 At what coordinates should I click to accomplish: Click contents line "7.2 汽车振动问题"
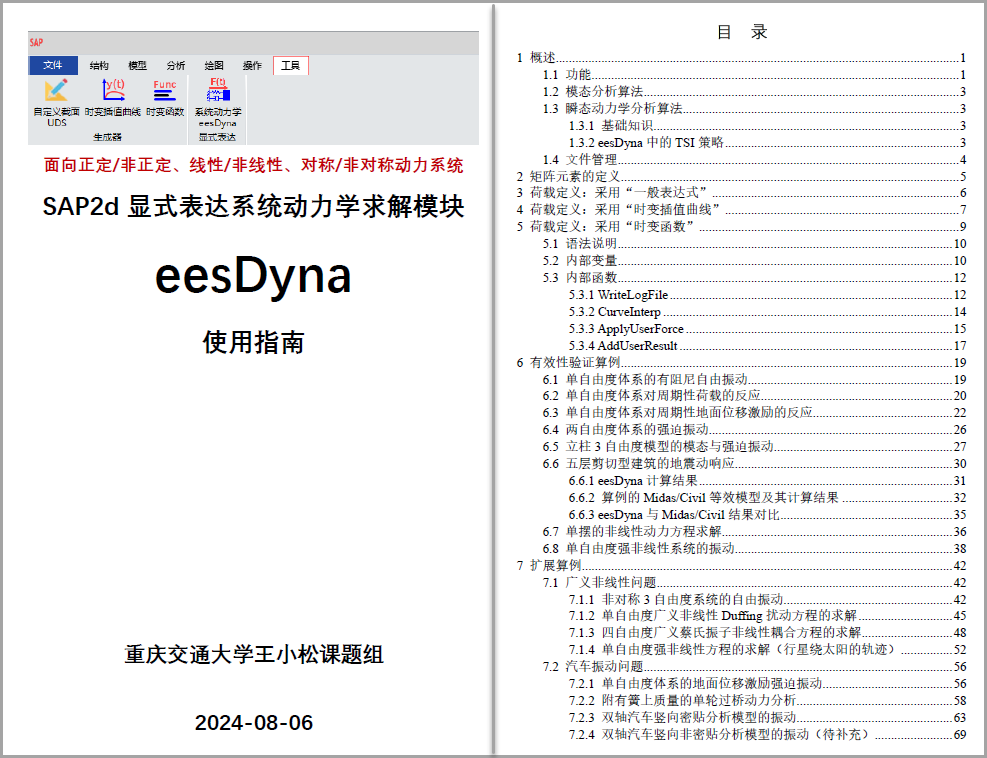pos(755,666)
